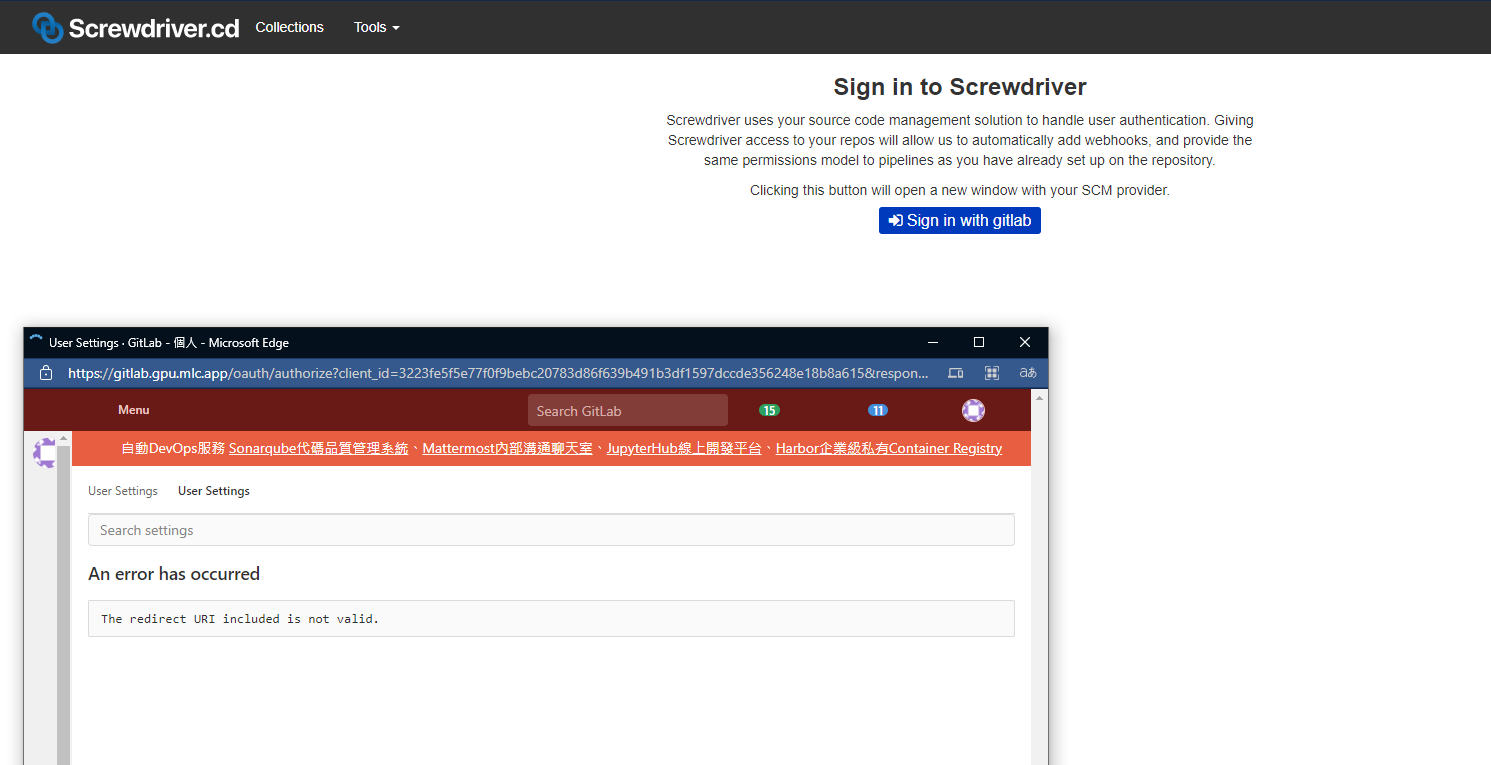The height and width of the screenshot is (765, 1491).
Task: Click the lock icon in the address bar
Action: pyautogui.click(x=46, y=372)
